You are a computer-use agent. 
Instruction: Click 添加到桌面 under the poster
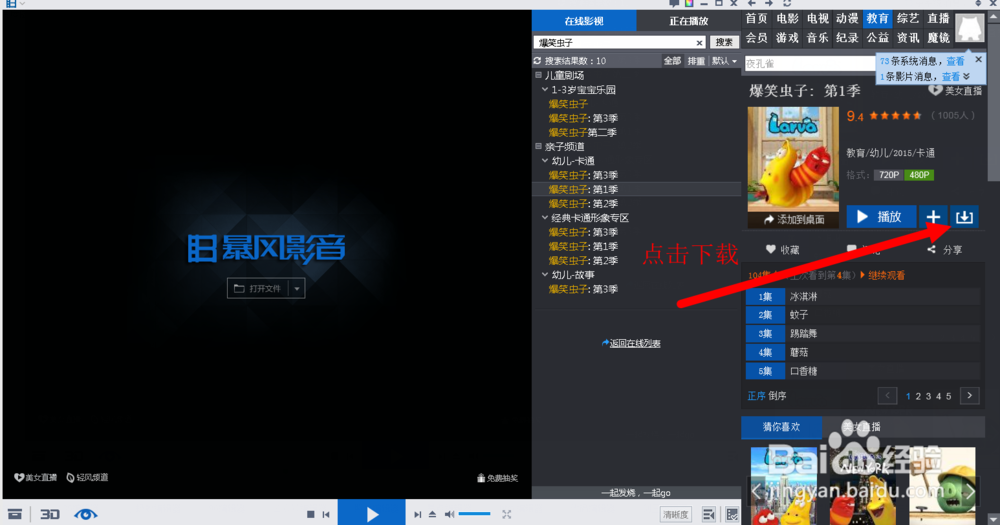coord(794,219)
